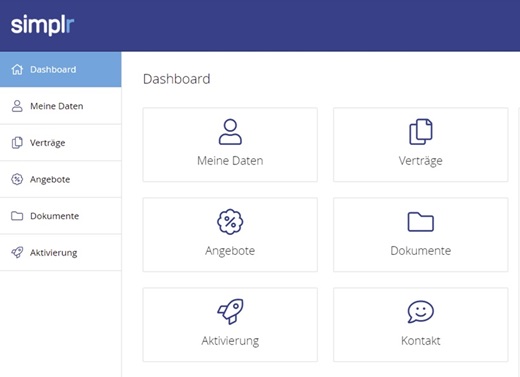
Task: Click the Dokumente tile label
Action: click(421, 251)
